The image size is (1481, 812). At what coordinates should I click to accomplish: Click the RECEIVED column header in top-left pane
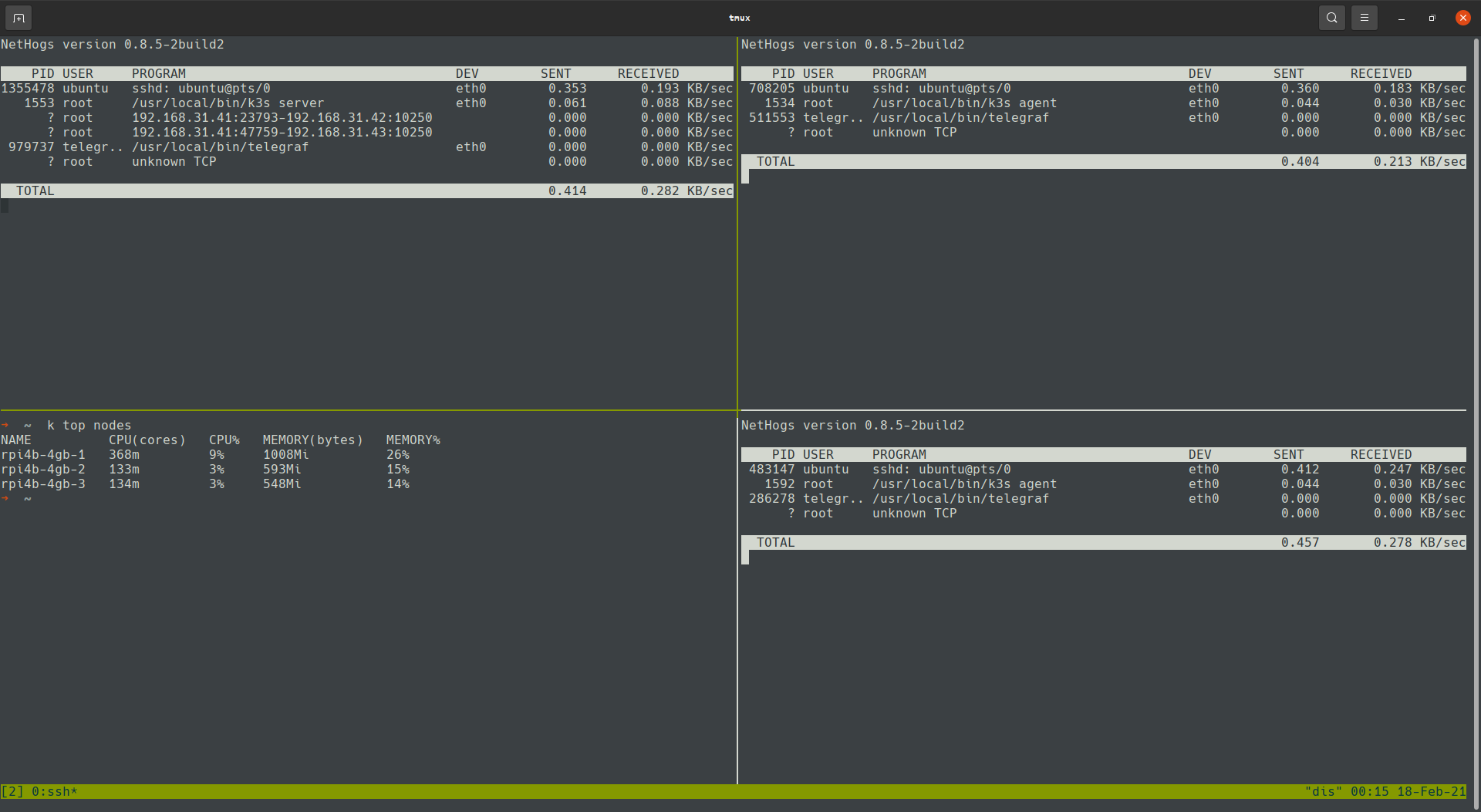tap(648, 74)
